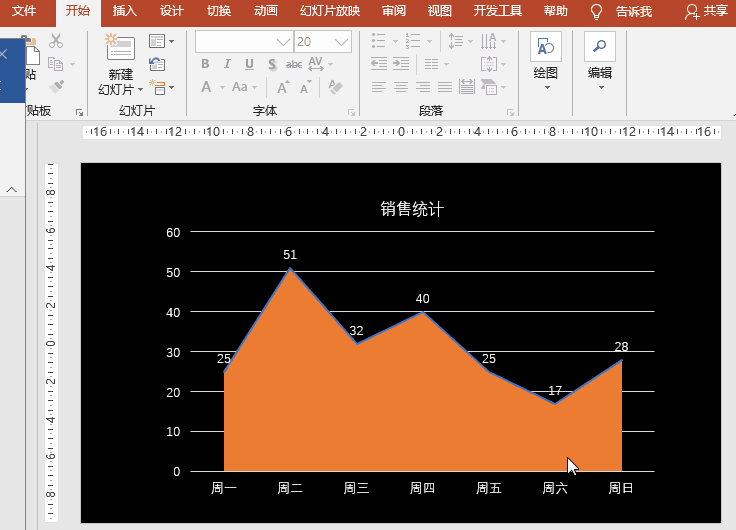Collapse the panel with up chevron
Image resolution: width=736 pixels, height=530 pixels.
point(12,190)
